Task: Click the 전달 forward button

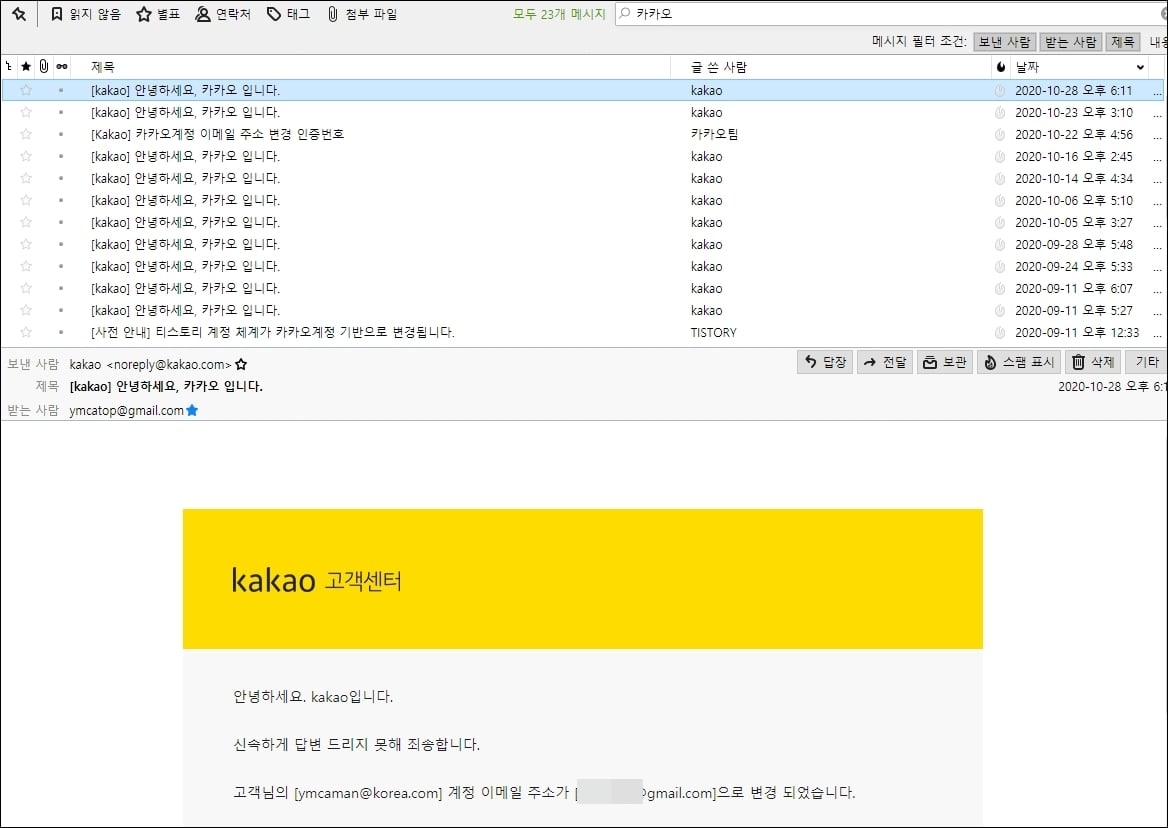Action: coord(885,363)
